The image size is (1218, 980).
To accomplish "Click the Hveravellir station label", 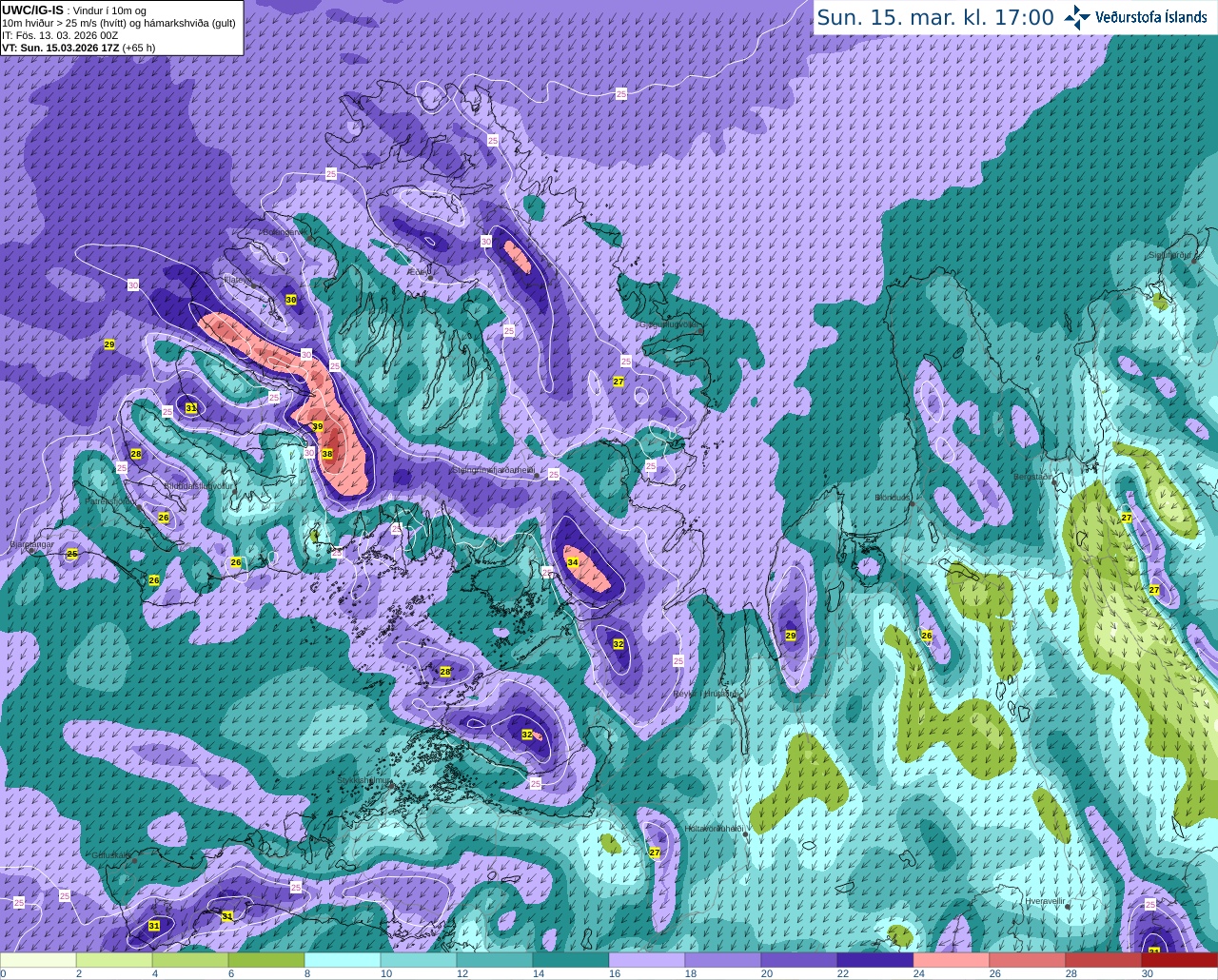I will pyautogui.click(x=1045, y=900).
